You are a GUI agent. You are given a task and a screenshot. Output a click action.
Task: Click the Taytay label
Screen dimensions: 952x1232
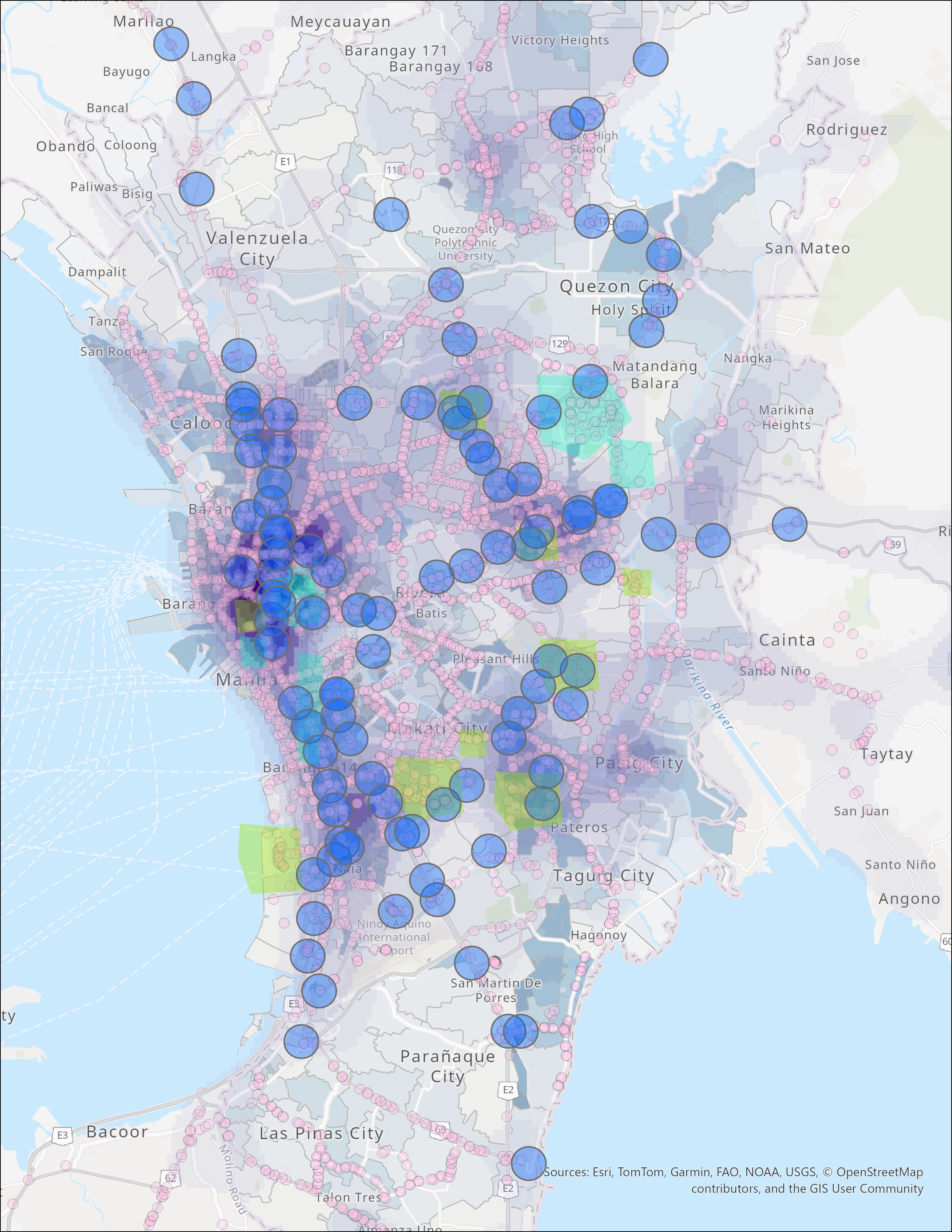pos(886,754)
